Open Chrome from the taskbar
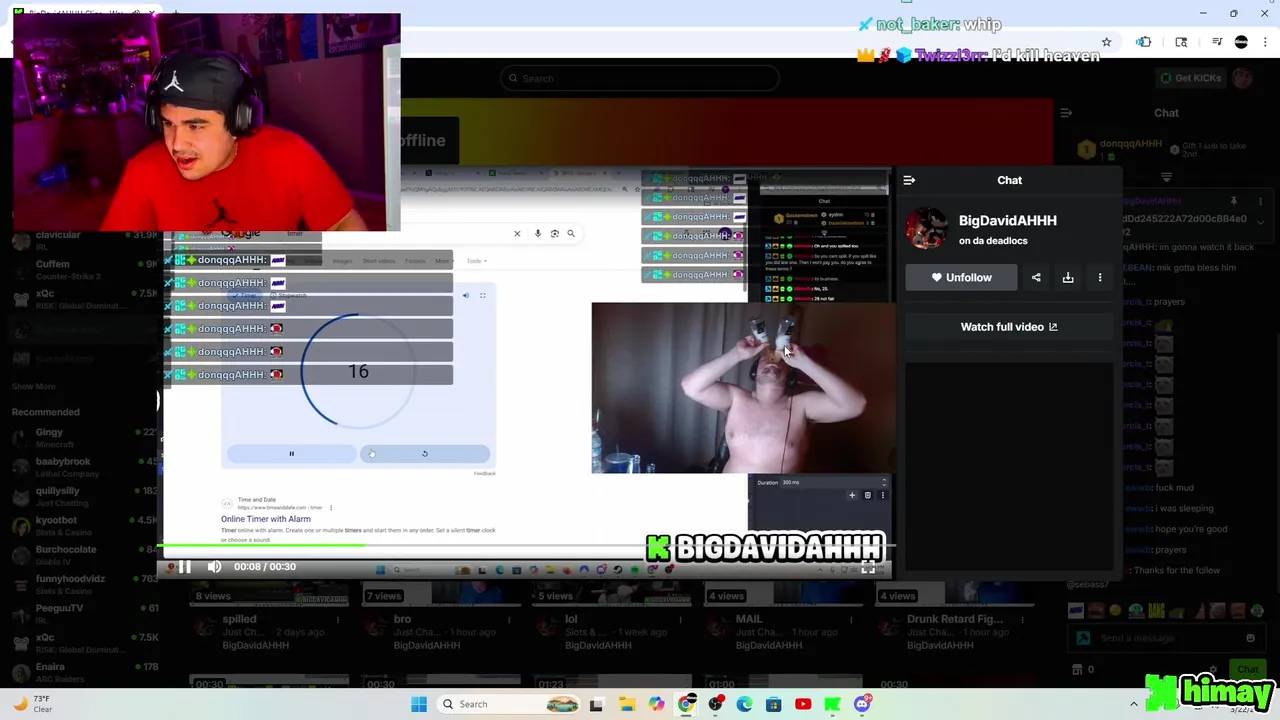 [x=686, y=704]
